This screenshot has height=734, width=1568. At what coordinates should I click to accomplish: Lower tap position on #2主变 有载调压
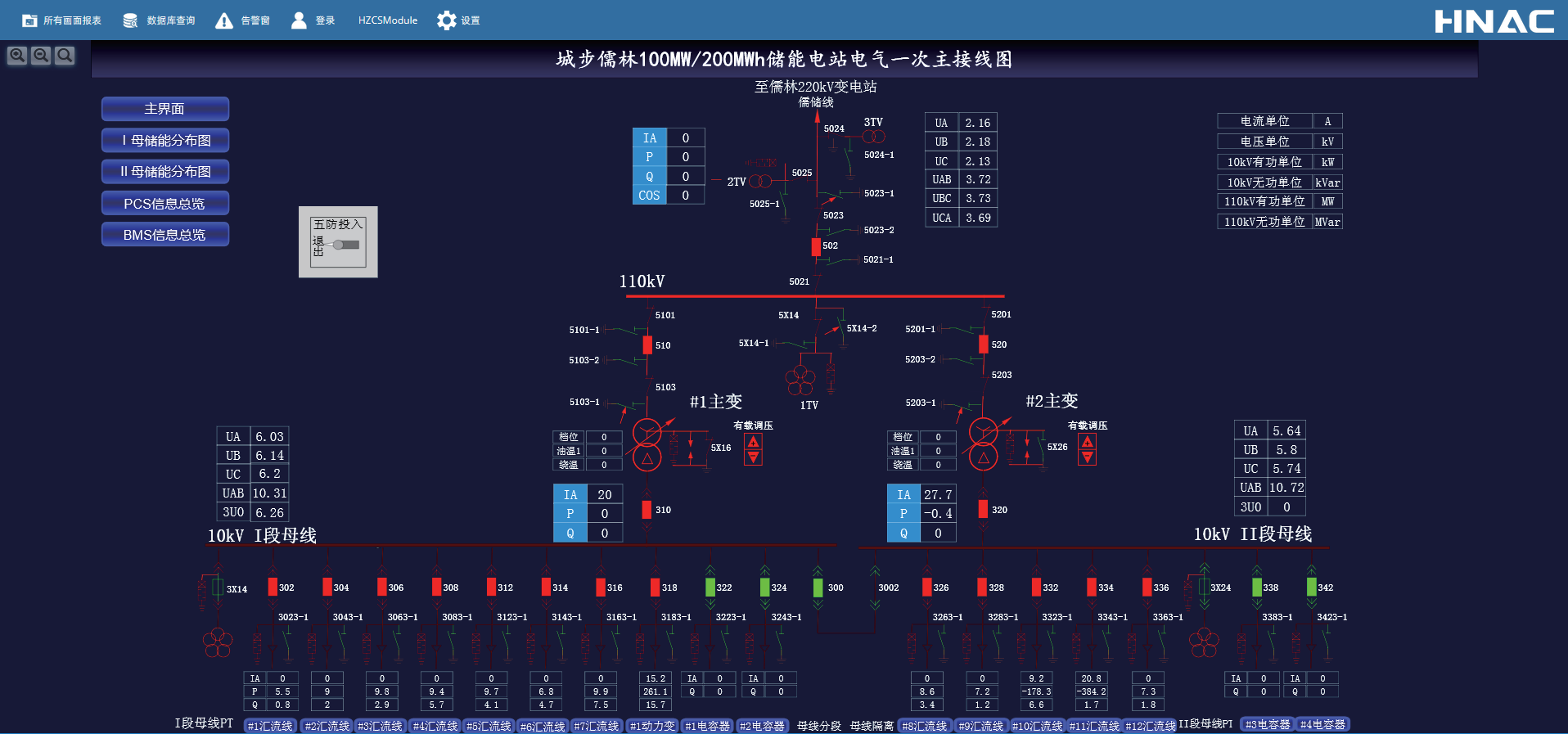point(1087,457)
